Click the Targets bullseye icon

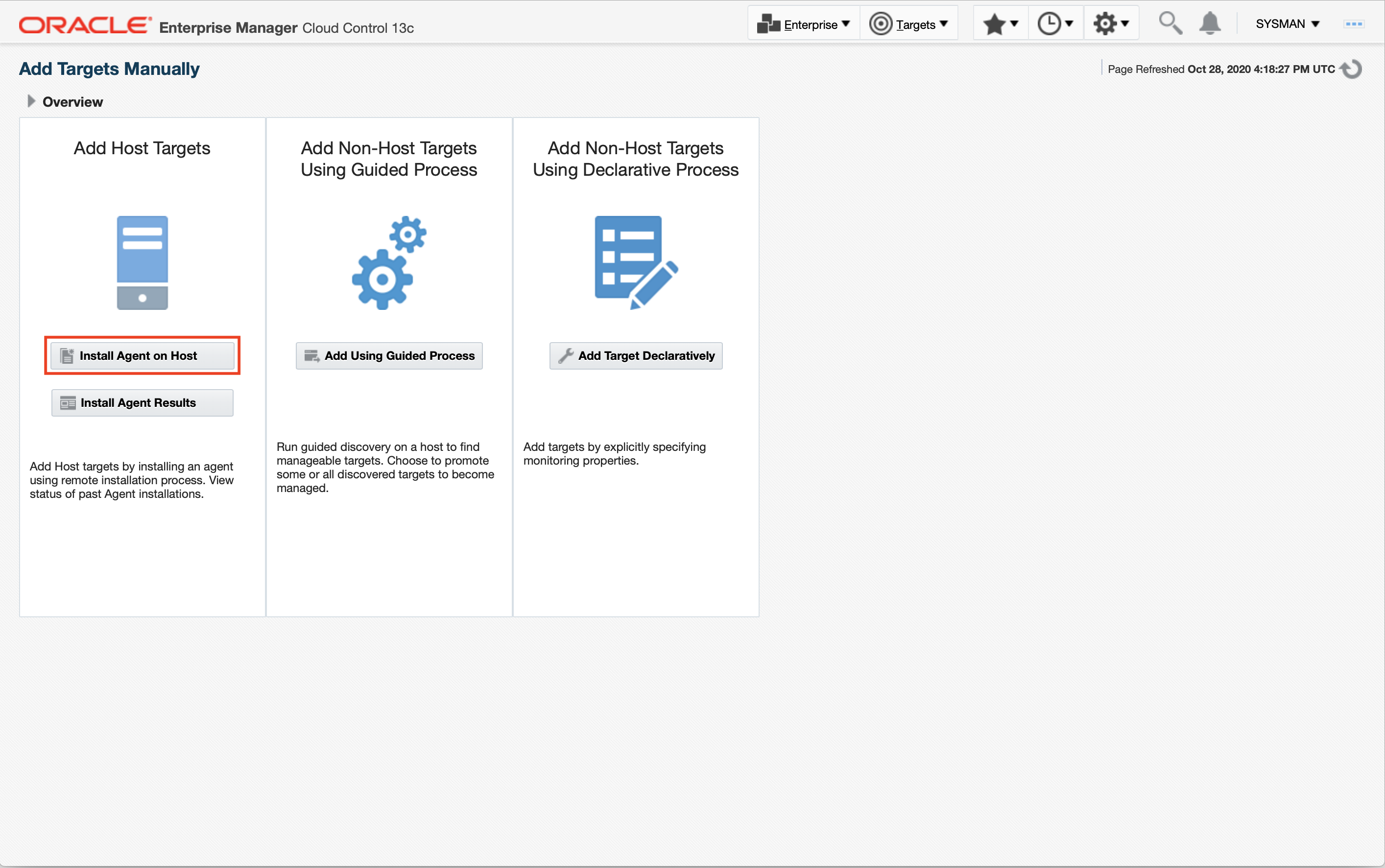(880, 24)
